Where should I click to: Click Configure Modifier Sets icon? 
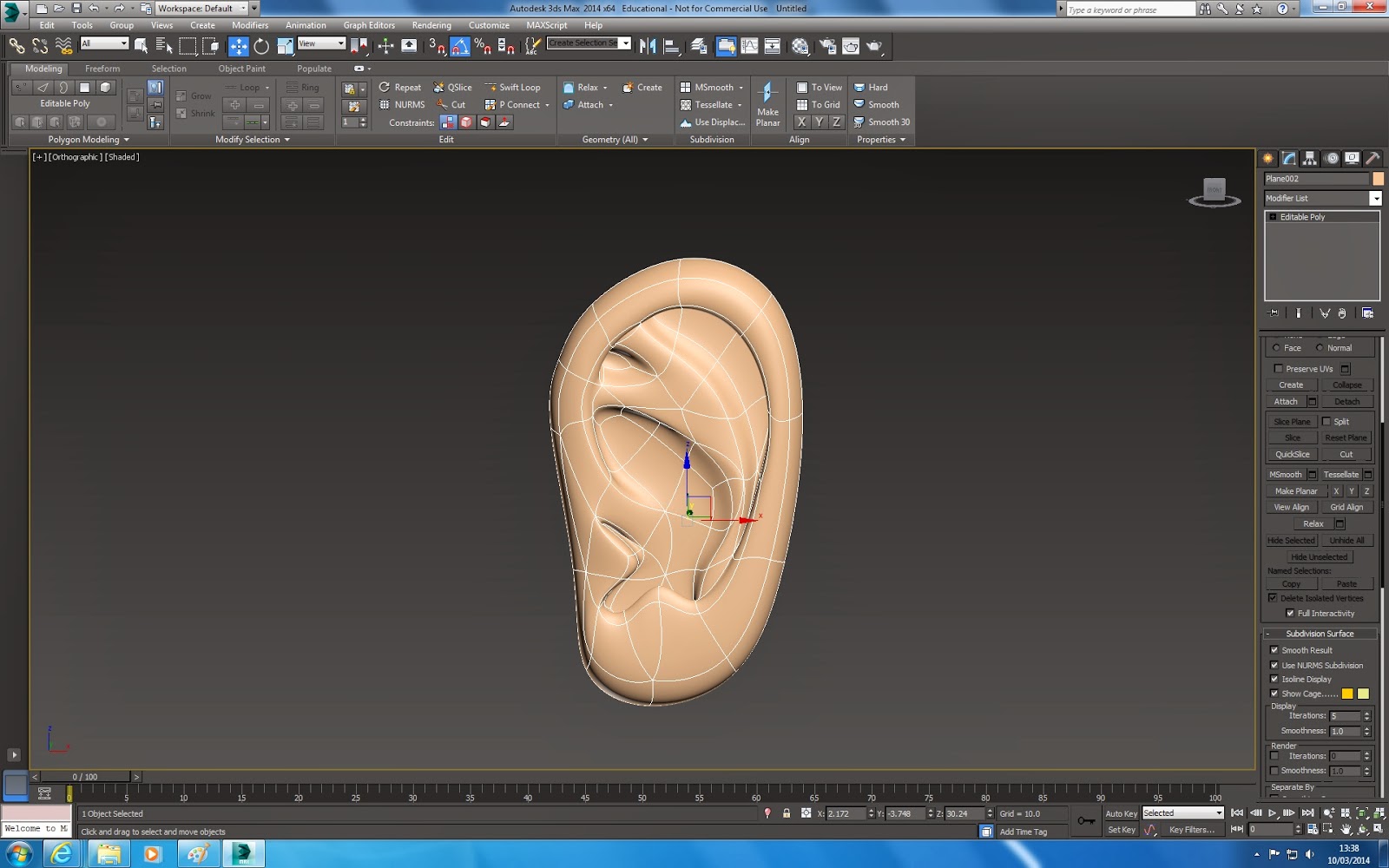pos(1367,313)
